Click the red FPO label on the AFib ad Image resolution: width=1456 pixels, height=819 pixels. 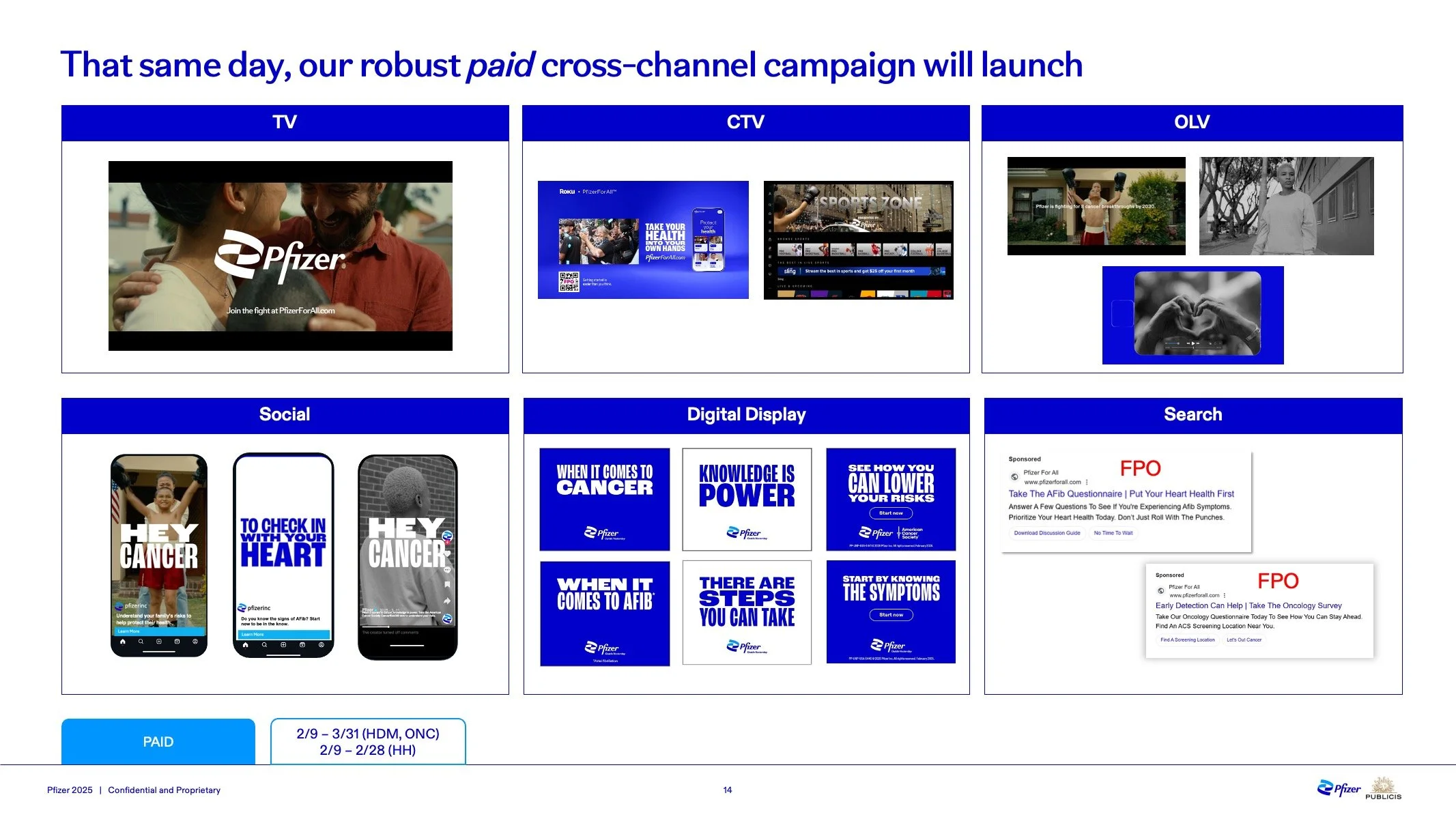(x=1140, y=468)
